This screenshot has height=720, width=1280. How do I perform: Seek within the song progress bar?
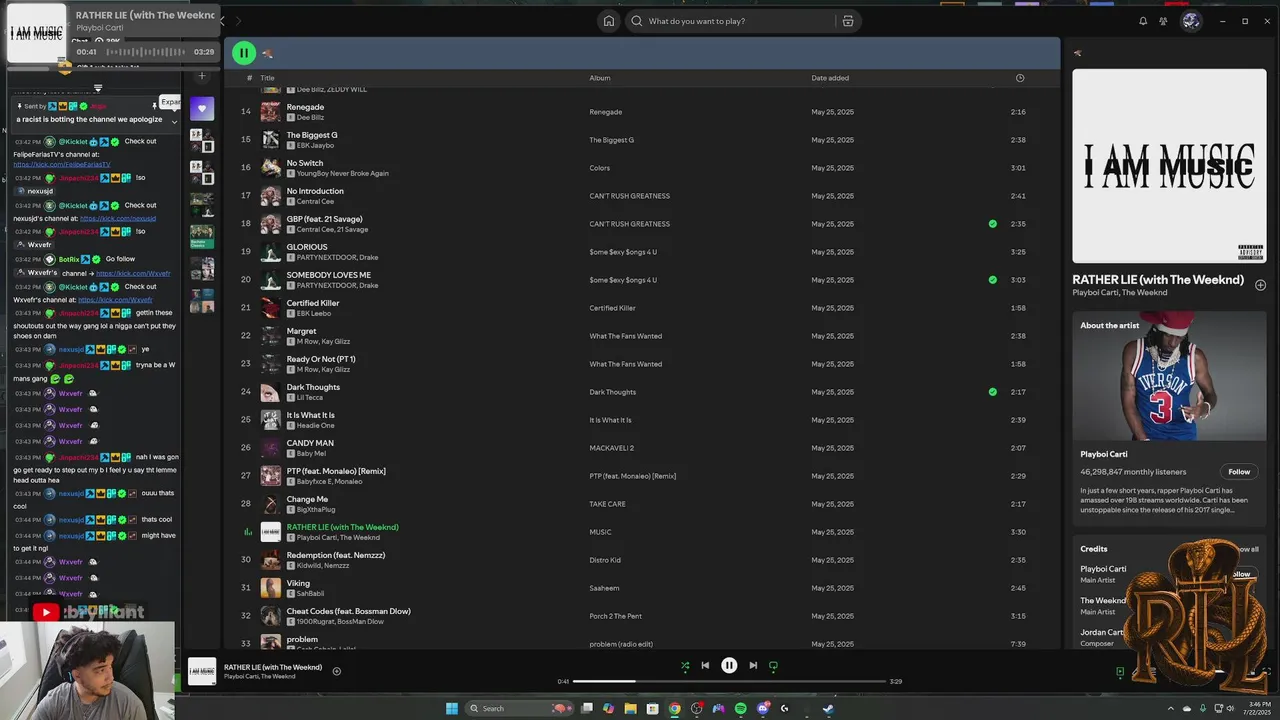[729, 681]
